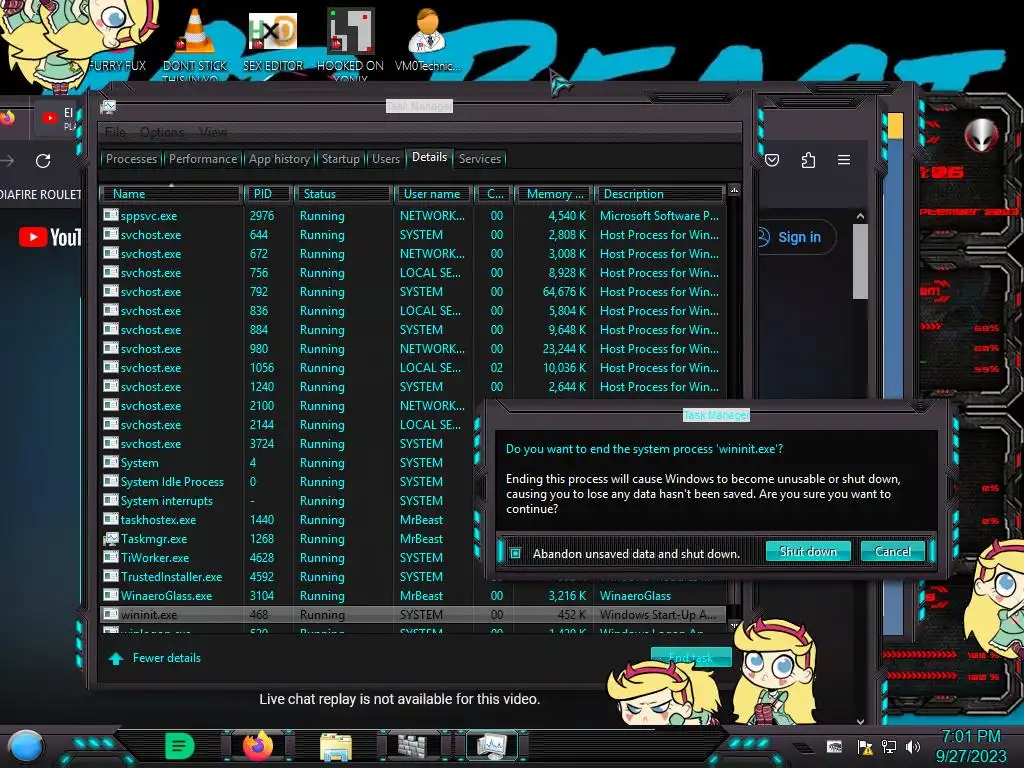
Task: Switch to the Performance tab
Action: (202, 159)
